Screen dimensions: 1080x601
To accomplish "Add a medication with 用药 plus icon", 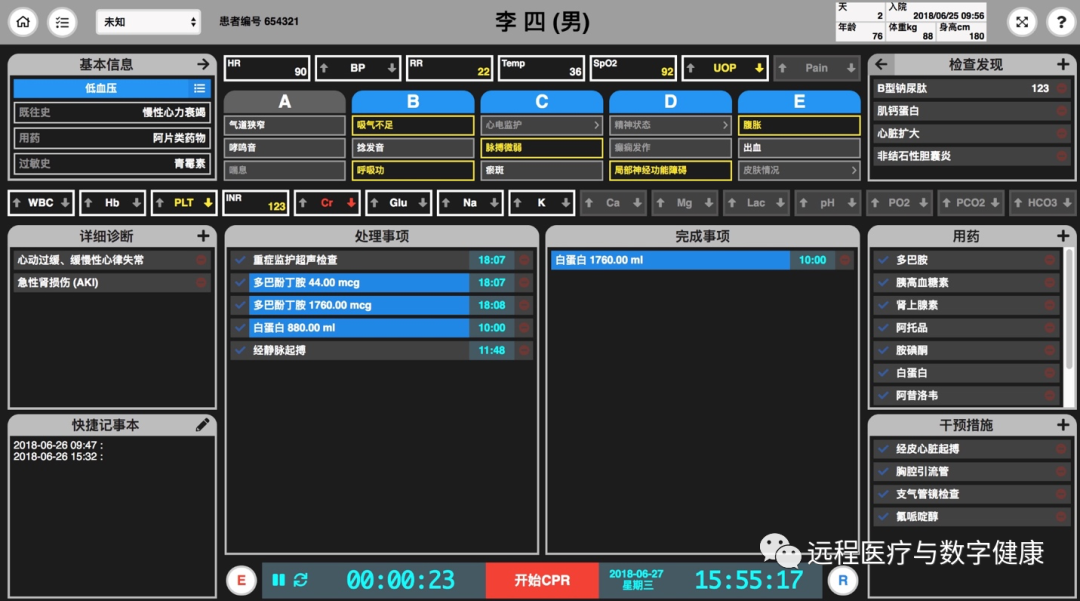I will coord(1063,236).
